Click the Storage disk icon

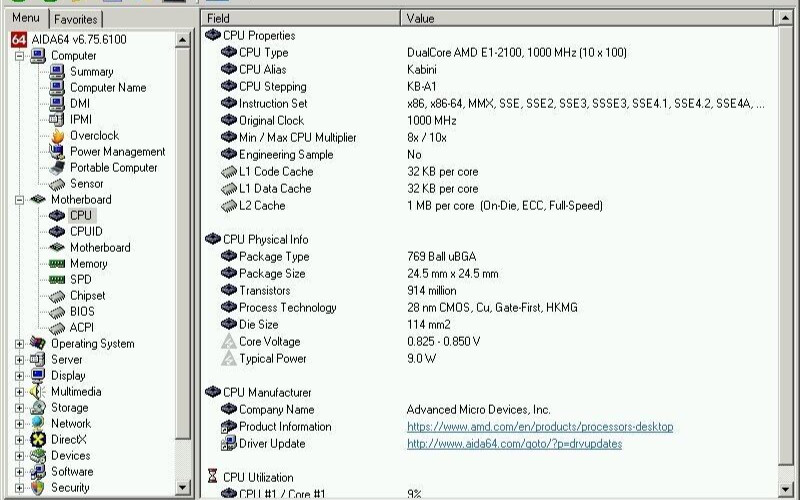coord(38,408)
